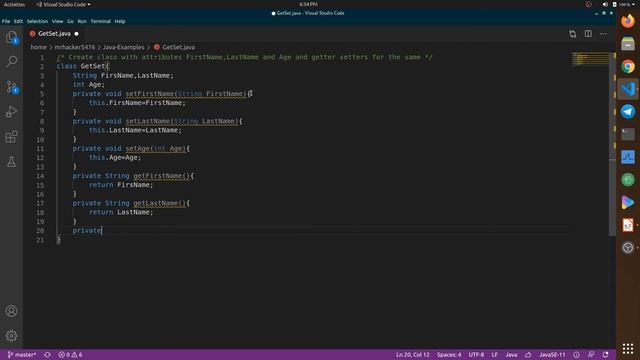This screenshot has width=640, height=360.
Task: Open the Help menu
Action: pyautogui.click(x=120, y=21)
